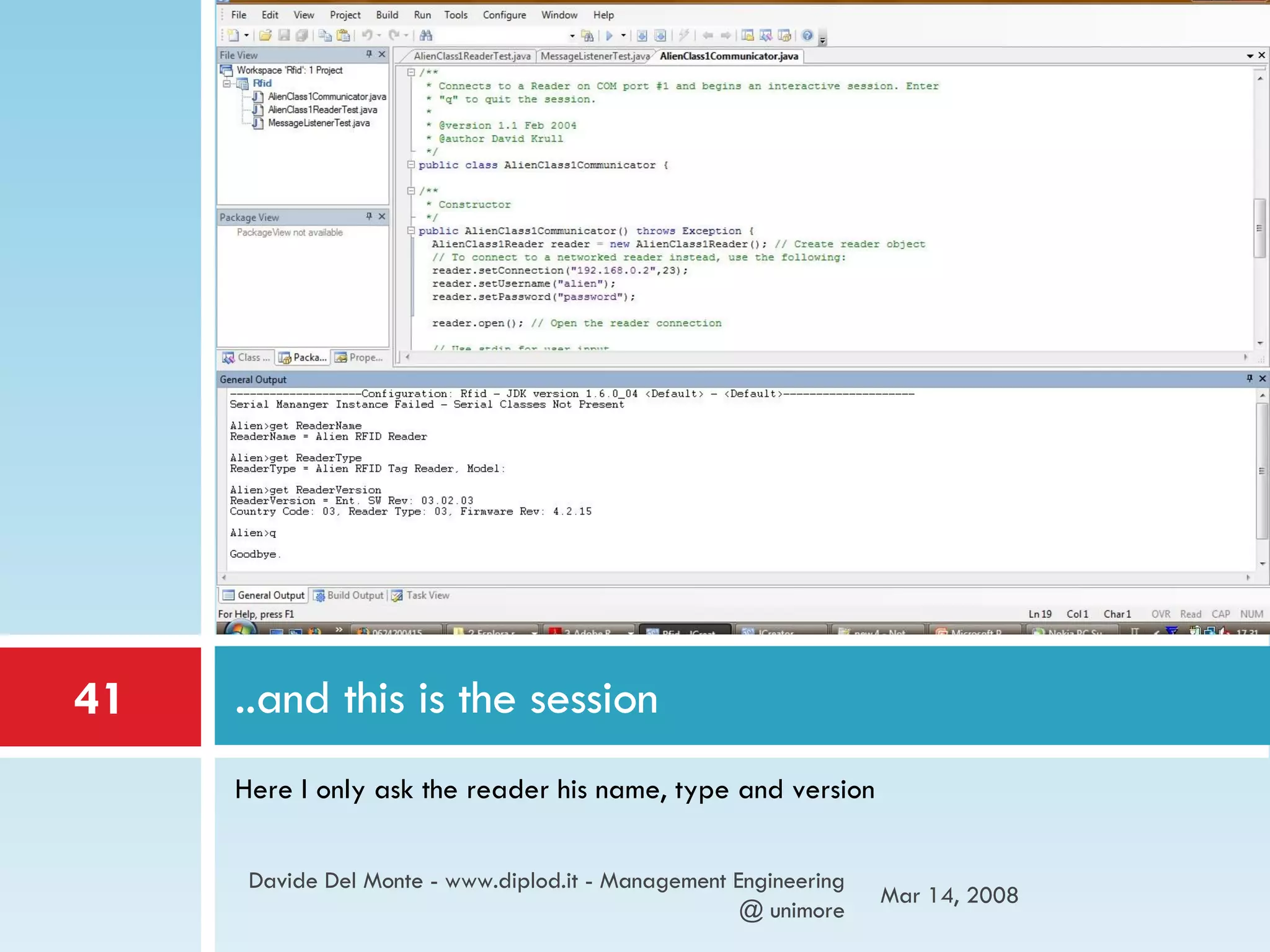Screen dimensions: 1270x952
Task: Collapse the public class AlienClass1Communicator fold
Action: pyautogui.click(x=411, y=165)
